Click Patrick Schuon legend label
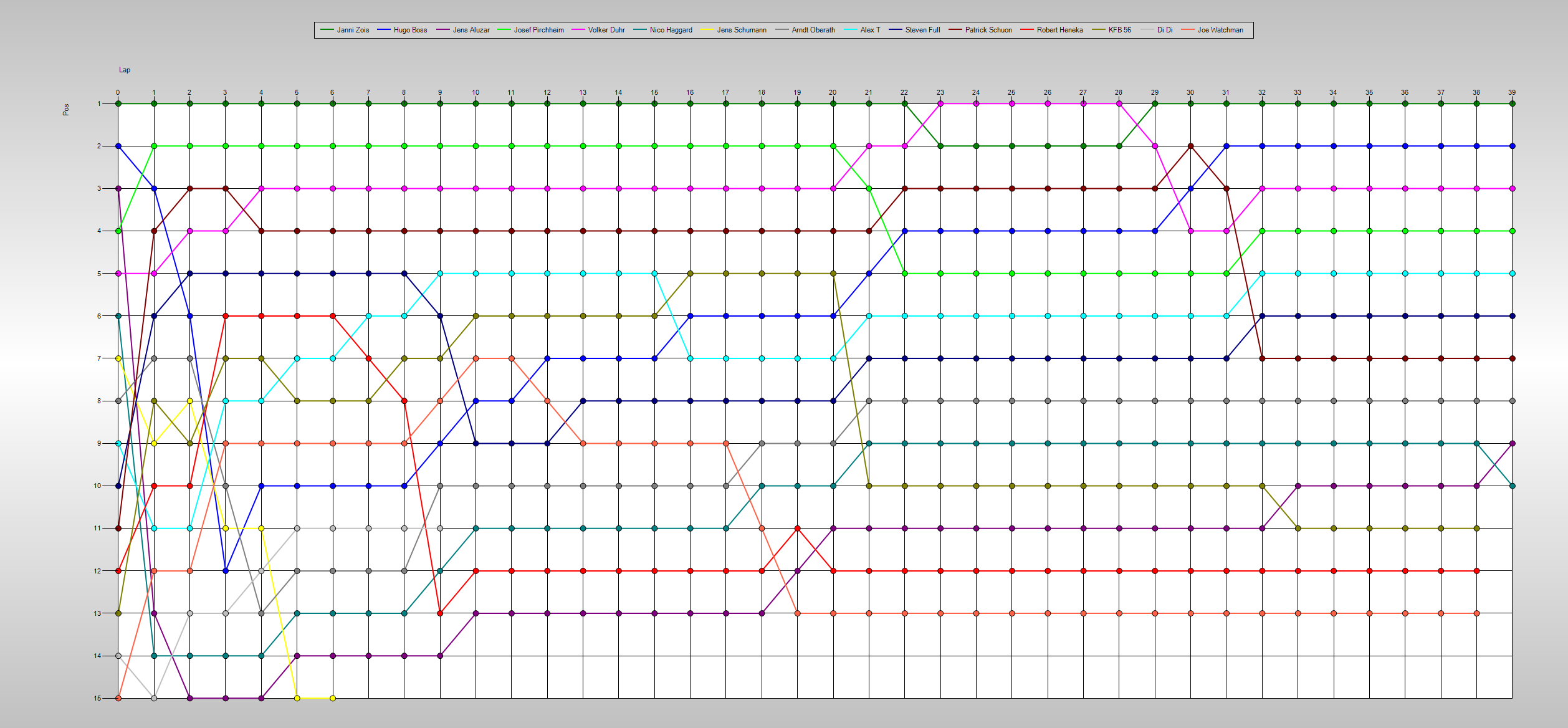 [988, 30]
